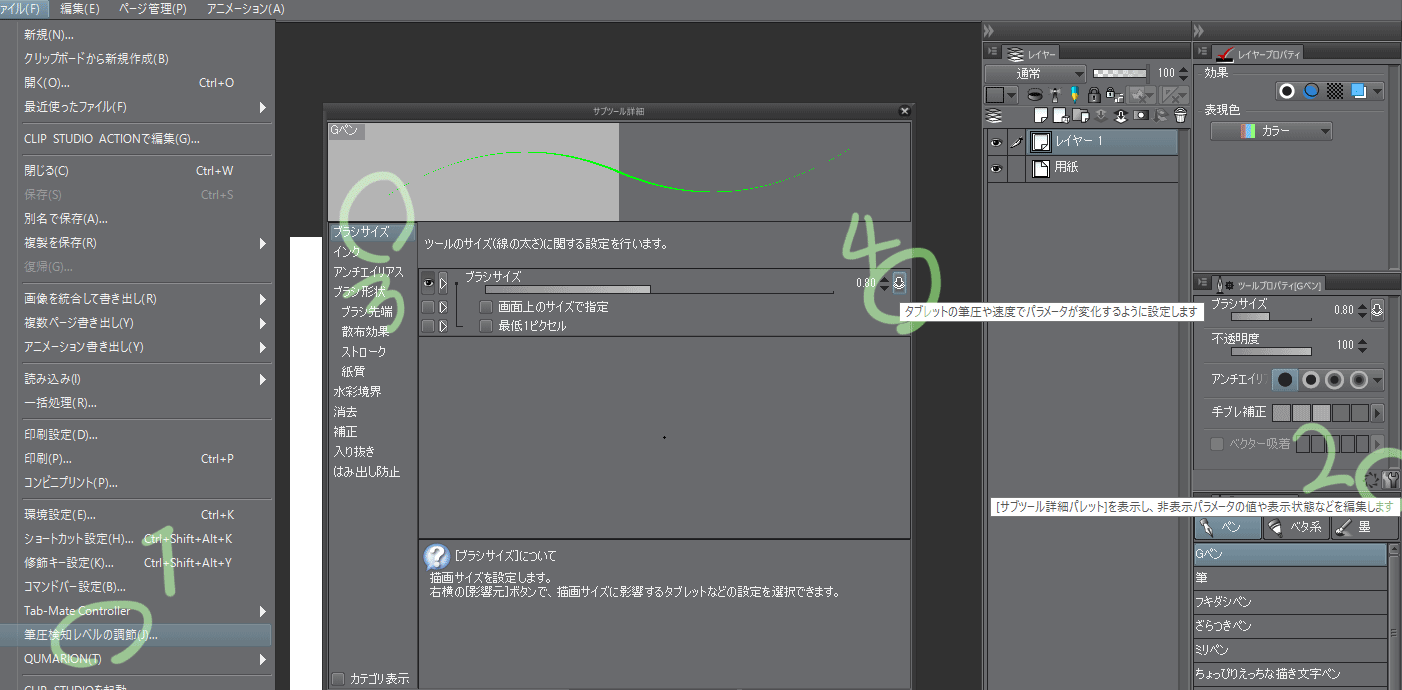Image resolution: width=1402 pixels, height=690 pixels.
Task: Click the brush size pressure button in Tool Property
Action: tap(1377, 310)
